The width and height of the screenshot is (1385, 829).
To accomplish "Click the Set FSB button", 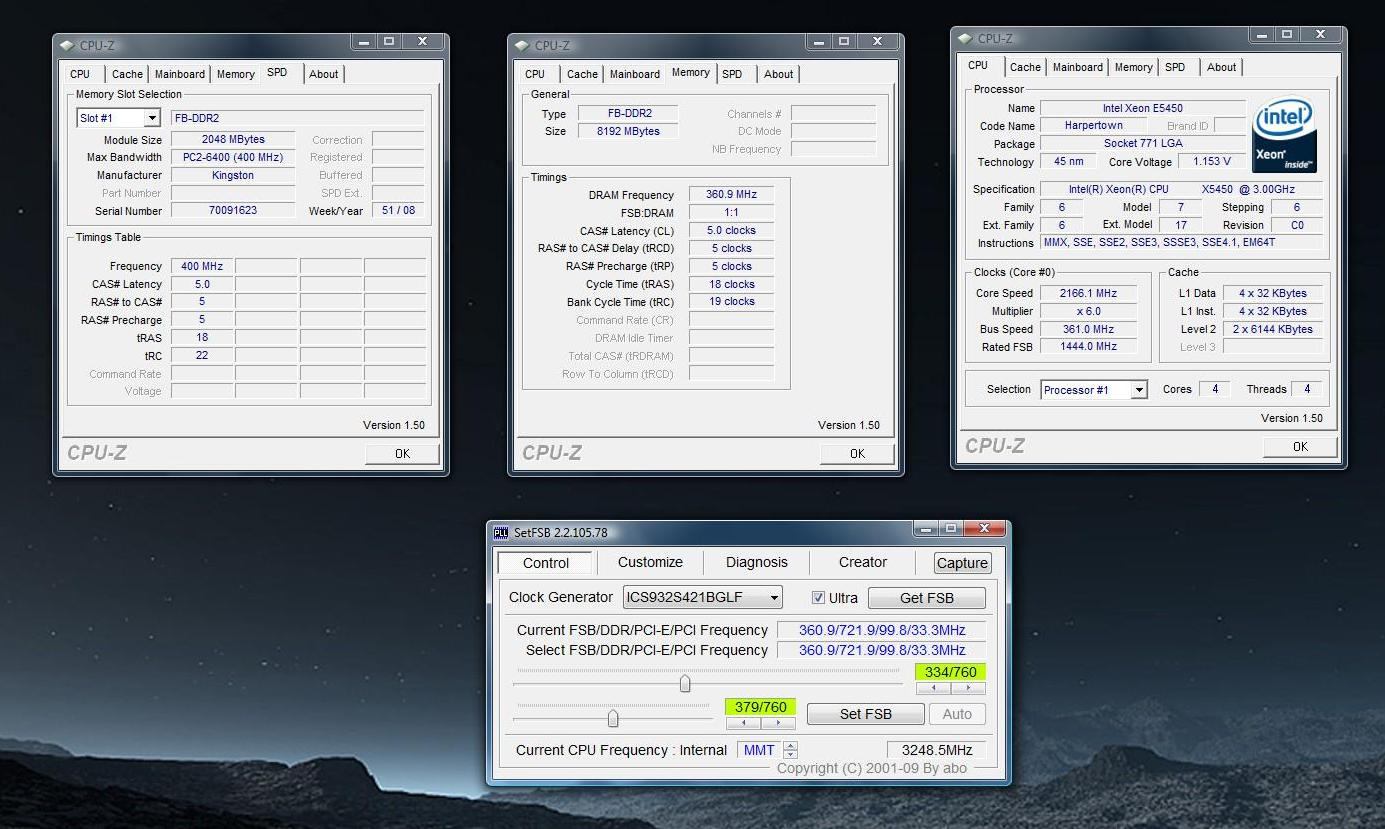I will click(865, 714).
